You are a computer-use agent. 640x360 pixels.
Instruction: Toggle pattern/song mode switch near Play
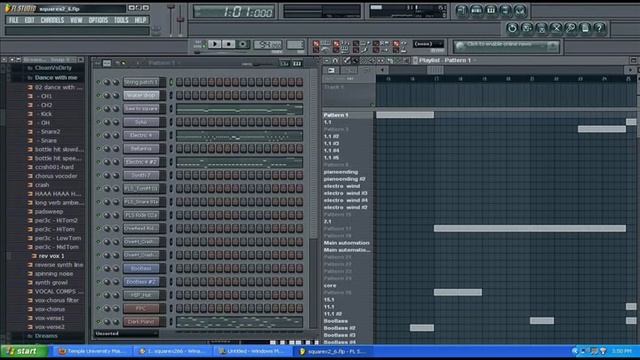199,44
